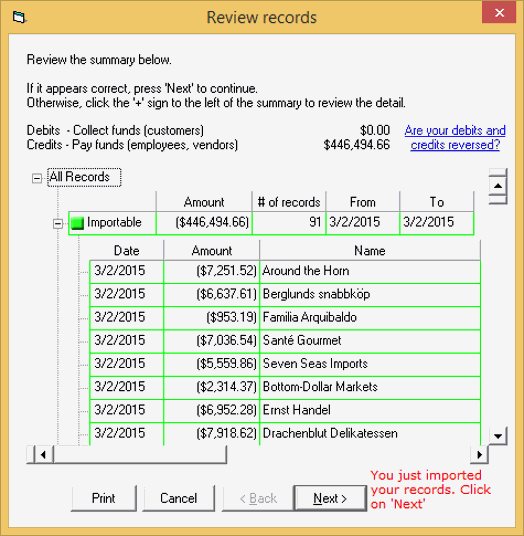The image size is (524, 536).
Task: Click the horizontal scrollbar thumb
Action: point(140,455)
